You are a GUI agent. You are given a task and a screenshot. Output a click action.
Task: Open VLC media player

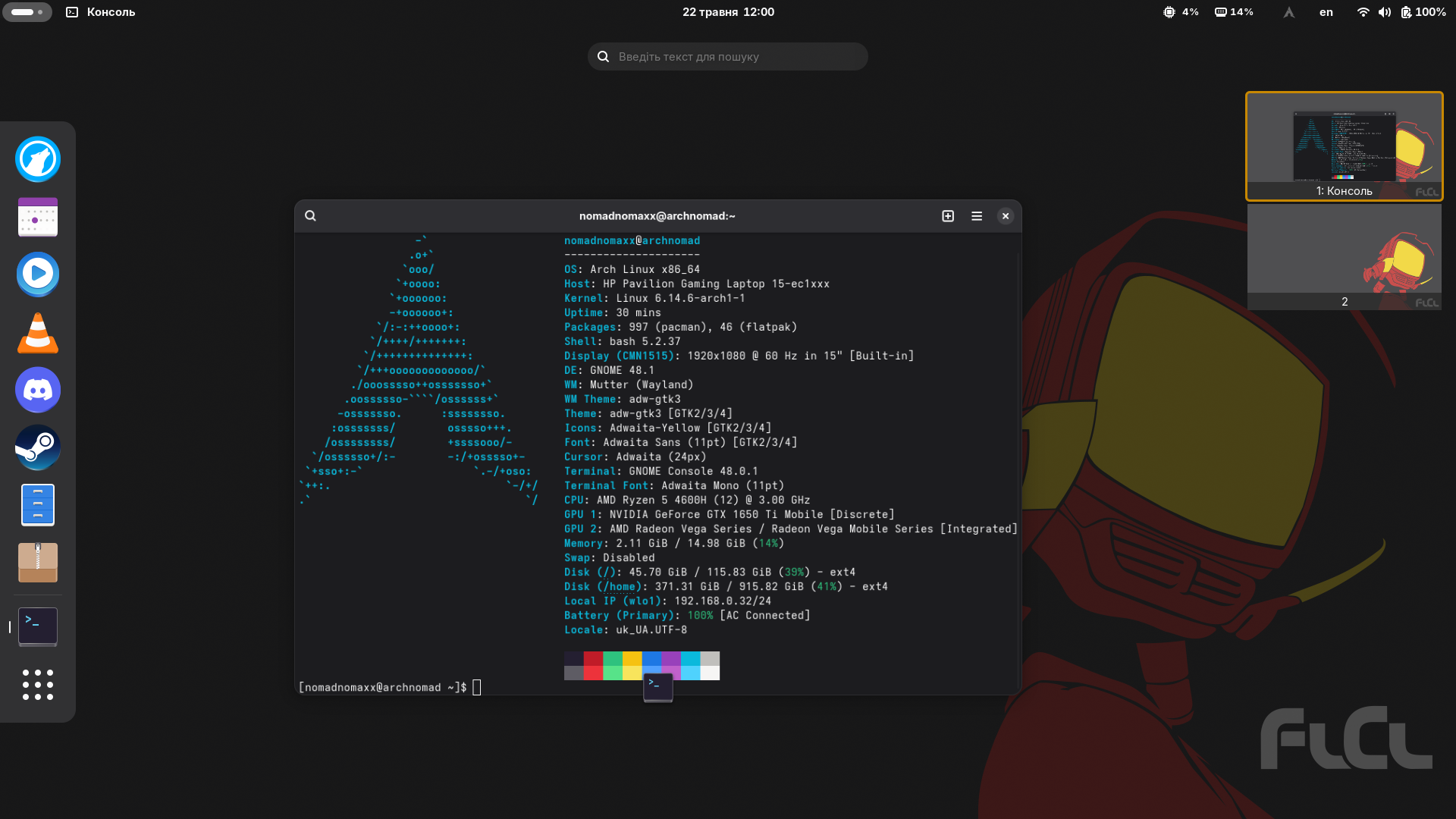tap(38, 332)
